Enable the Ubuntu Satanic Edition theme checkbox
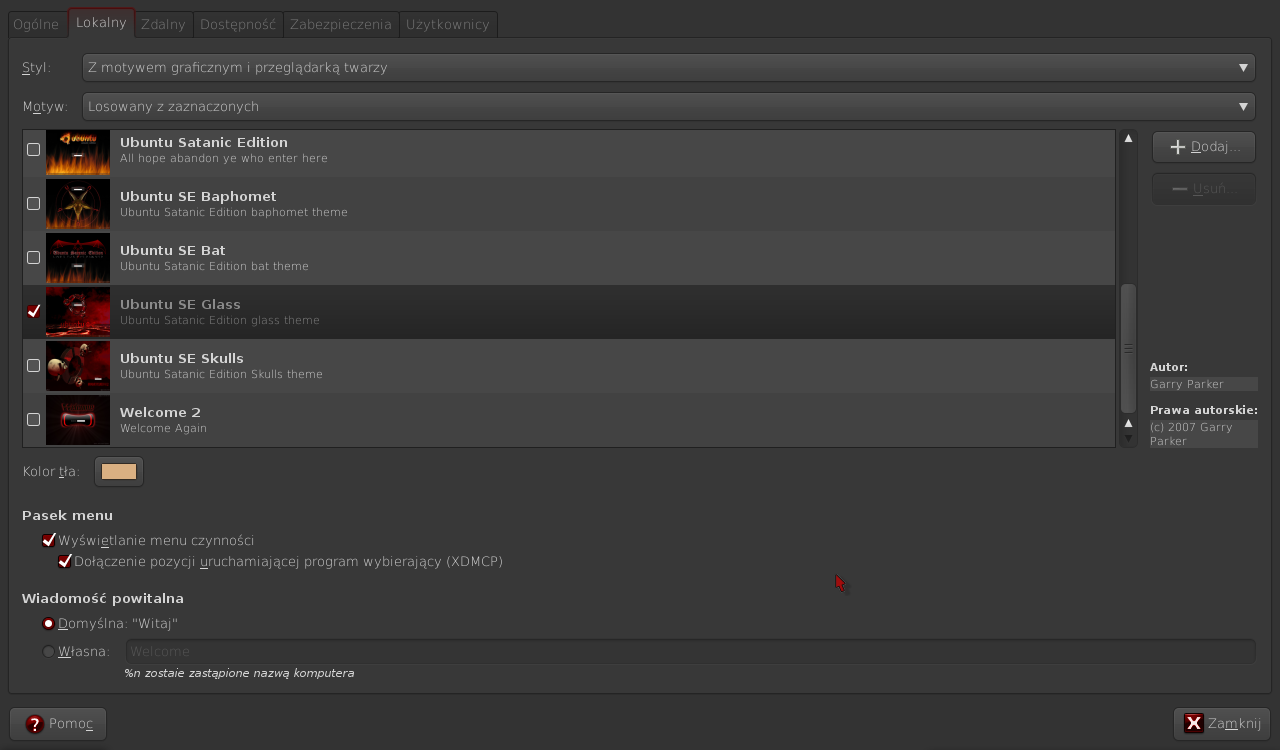 click(x=33, y=149)
